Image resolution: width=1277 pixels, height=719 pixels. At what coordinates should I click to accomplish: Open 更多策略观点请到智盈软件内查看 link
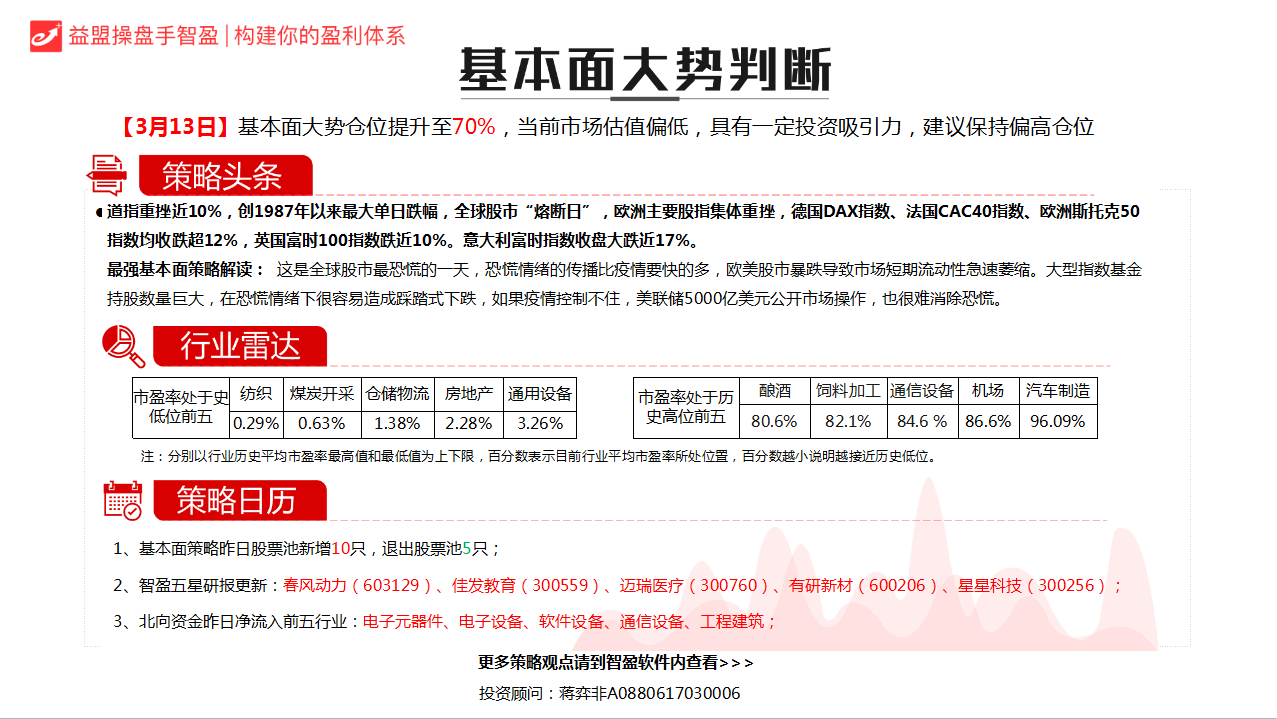pos(617,661)
